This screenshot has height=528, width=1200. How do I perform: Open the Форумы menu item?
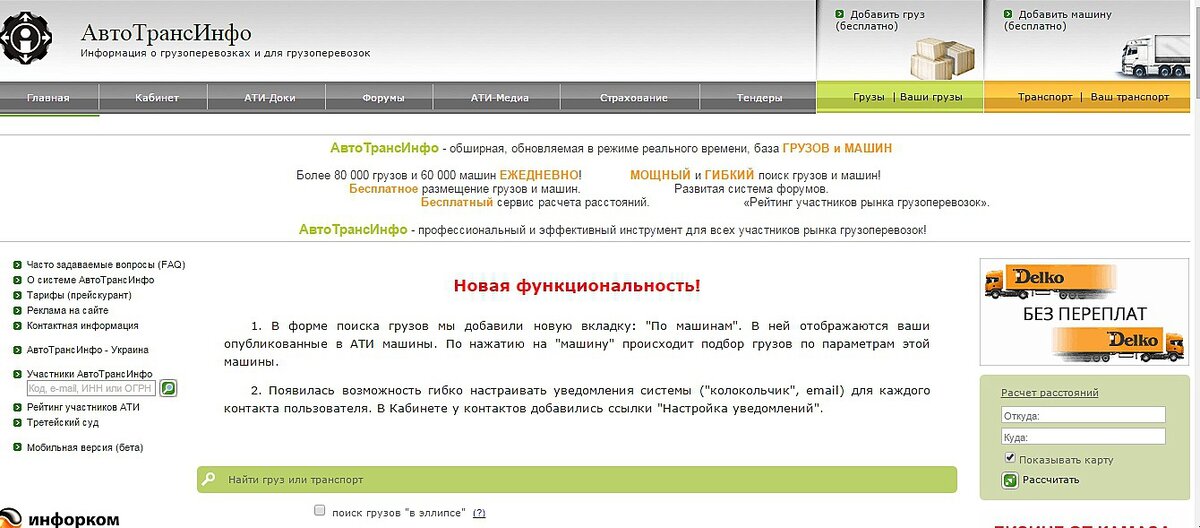383,97
